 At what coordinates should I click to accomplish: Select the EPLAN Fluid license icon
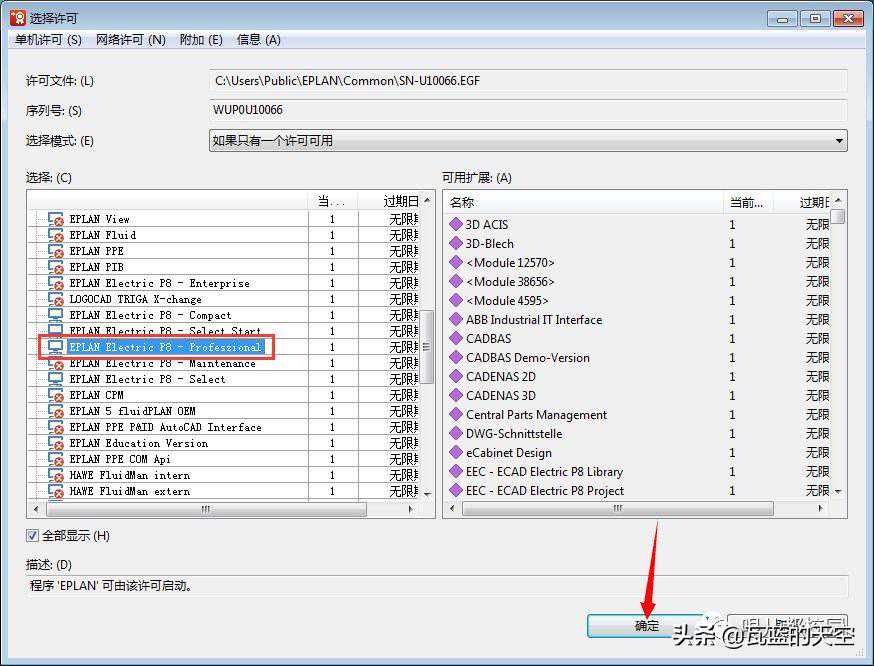pyautogui.click(x=56, y=235)
